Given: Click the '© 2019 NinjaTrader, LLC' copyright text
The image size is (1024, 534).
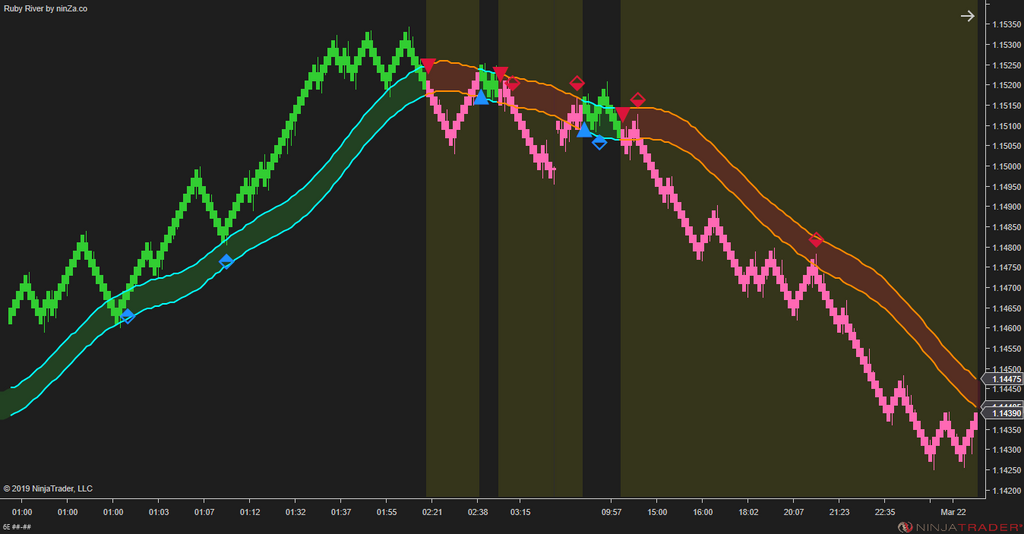Looking at the screenshot, I should [48, 488].
